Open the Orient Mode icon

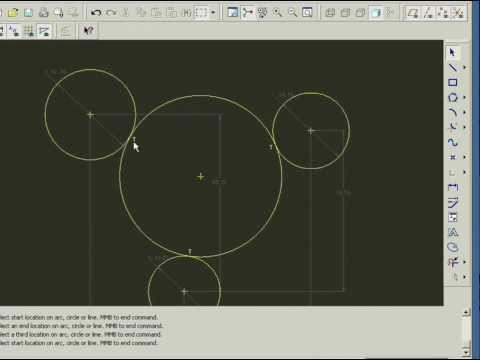[262, 13]
